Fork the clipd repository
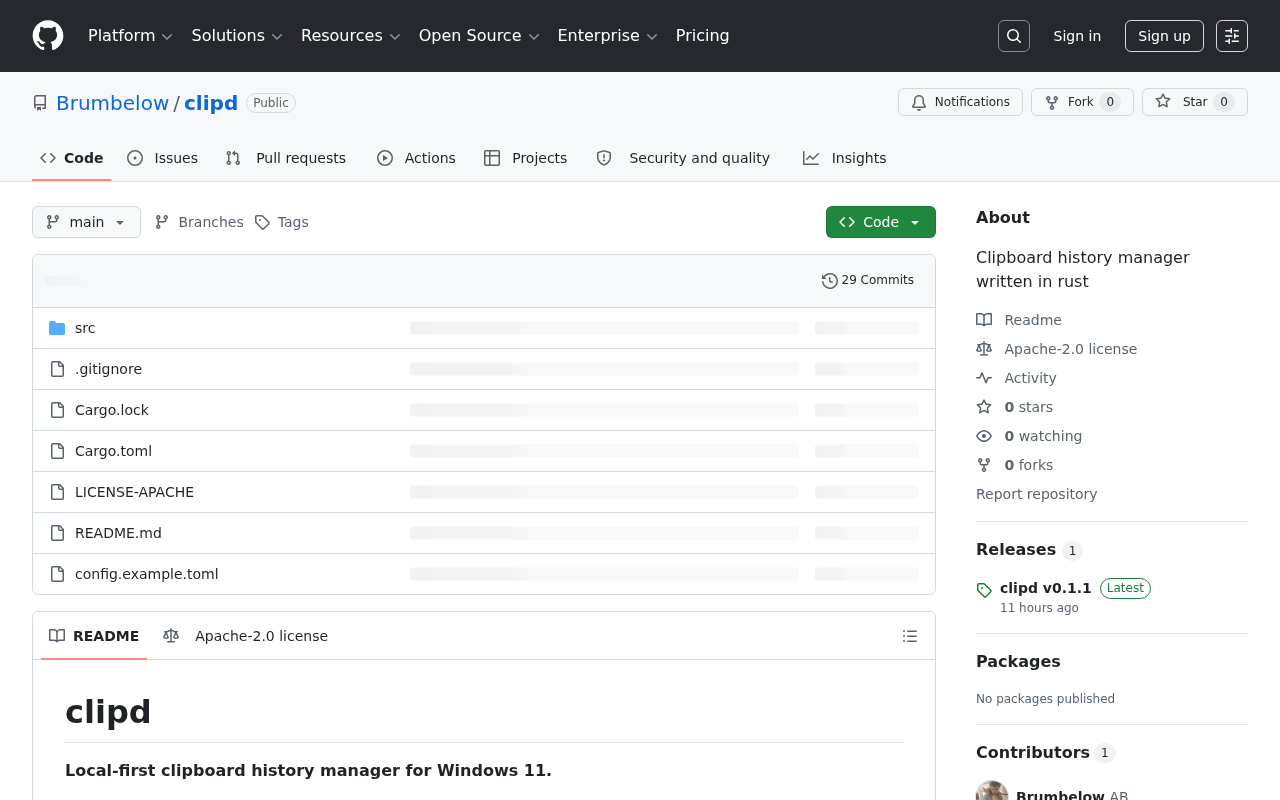 click(x=1082, y=102)
